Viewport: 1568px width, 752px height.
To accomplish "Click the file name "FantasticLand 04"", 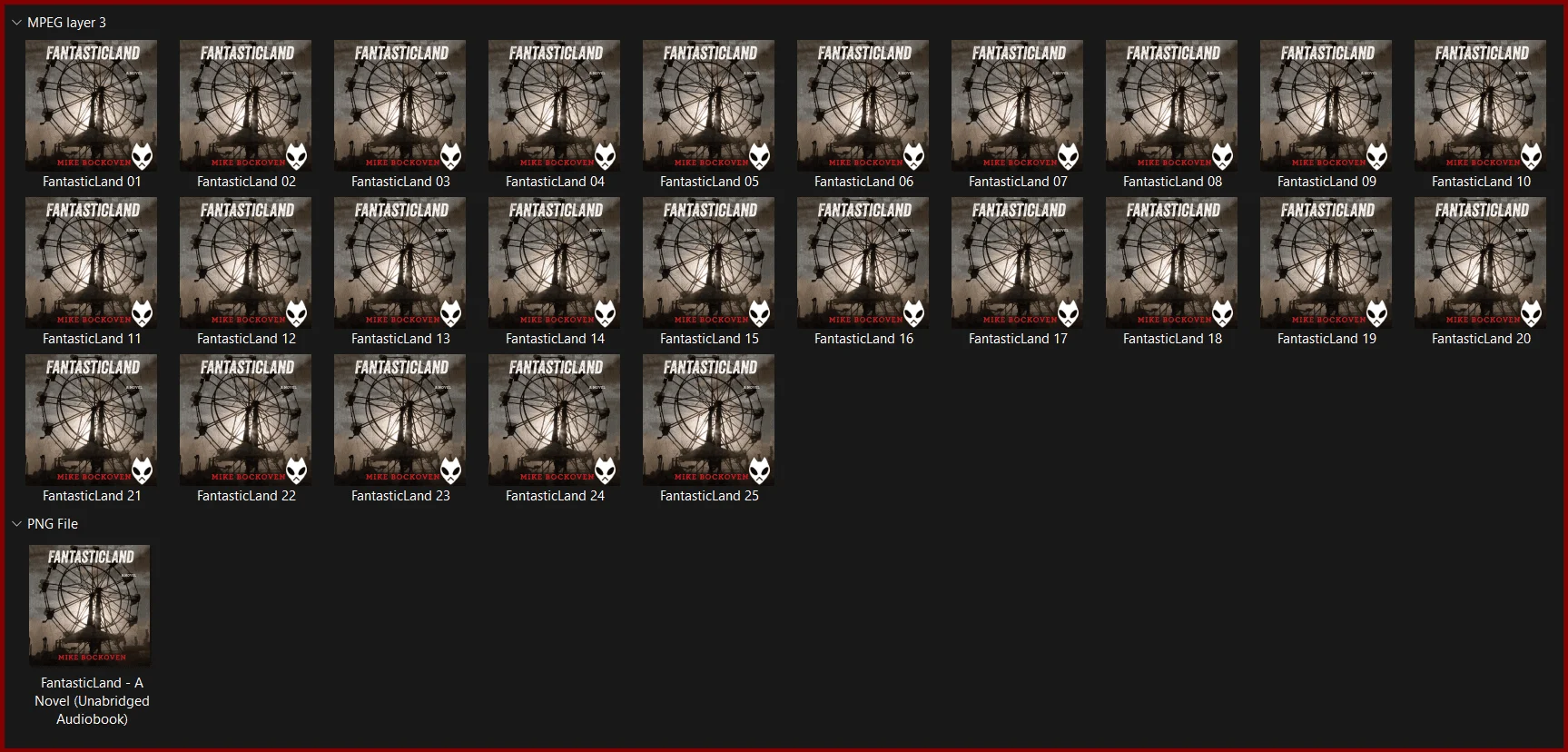I will point(555,182).
